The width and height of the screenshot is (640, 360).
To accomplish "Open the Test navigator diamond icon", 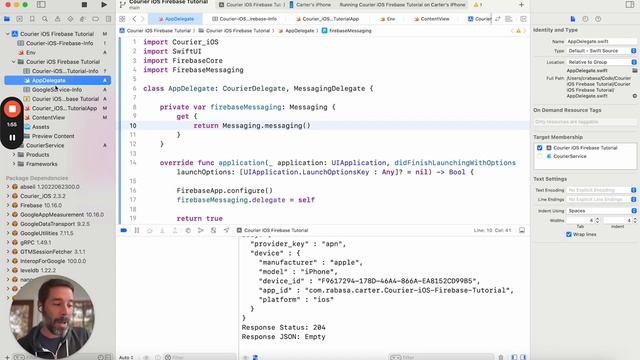I will click(70, 19).
